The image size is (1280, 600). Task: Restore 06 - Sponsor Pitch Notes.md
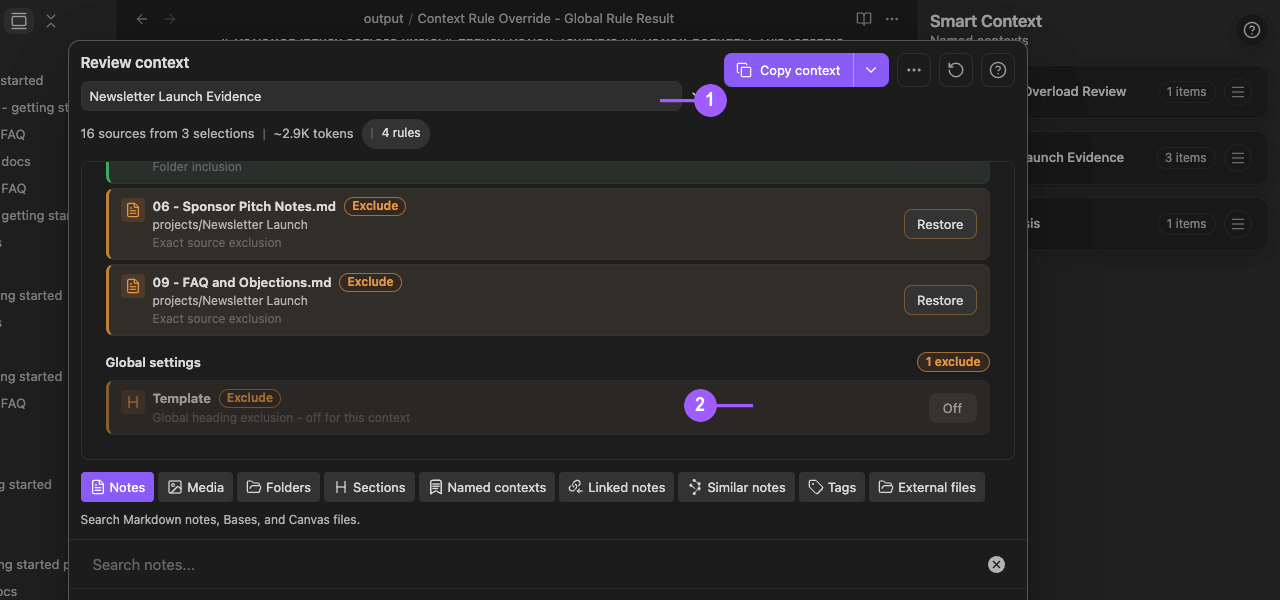[940, 224]
